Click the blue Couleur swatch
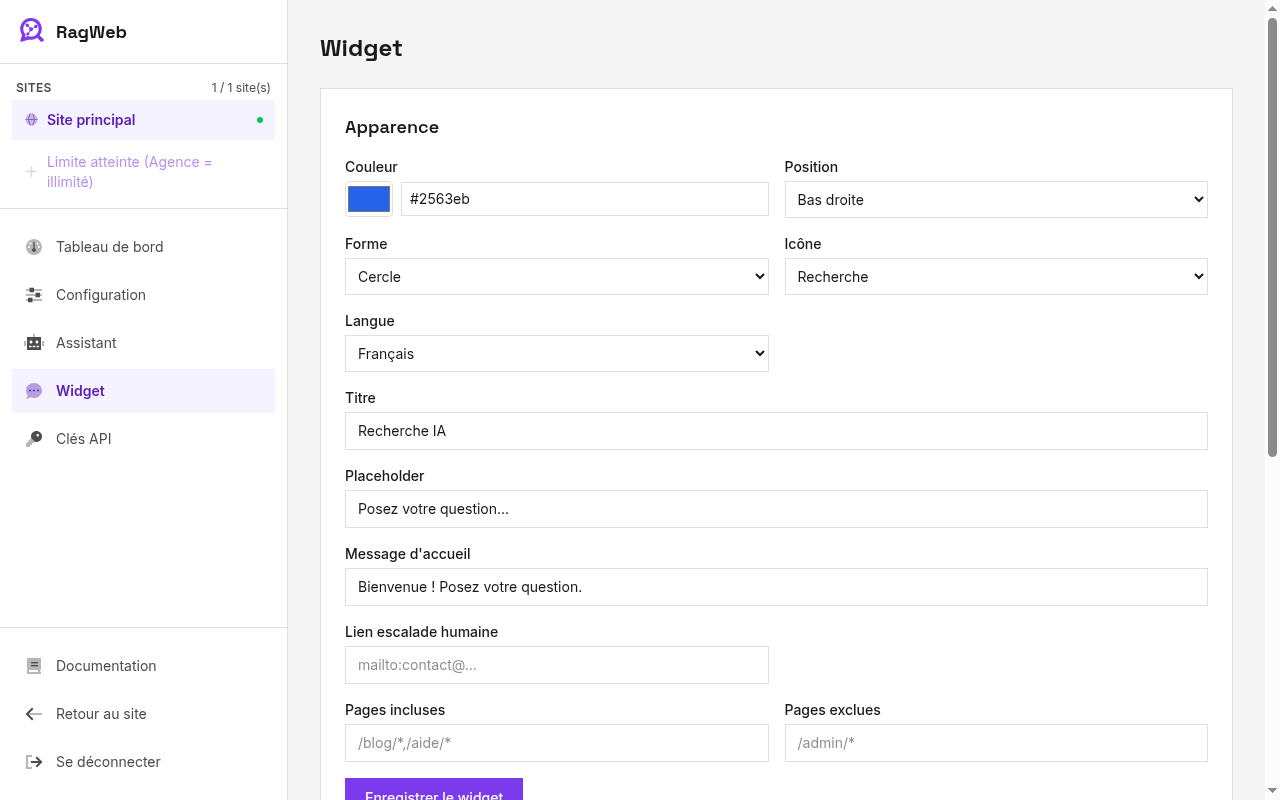The height and width of the screenshot is (800, 1280). click(x=369, y=199)
